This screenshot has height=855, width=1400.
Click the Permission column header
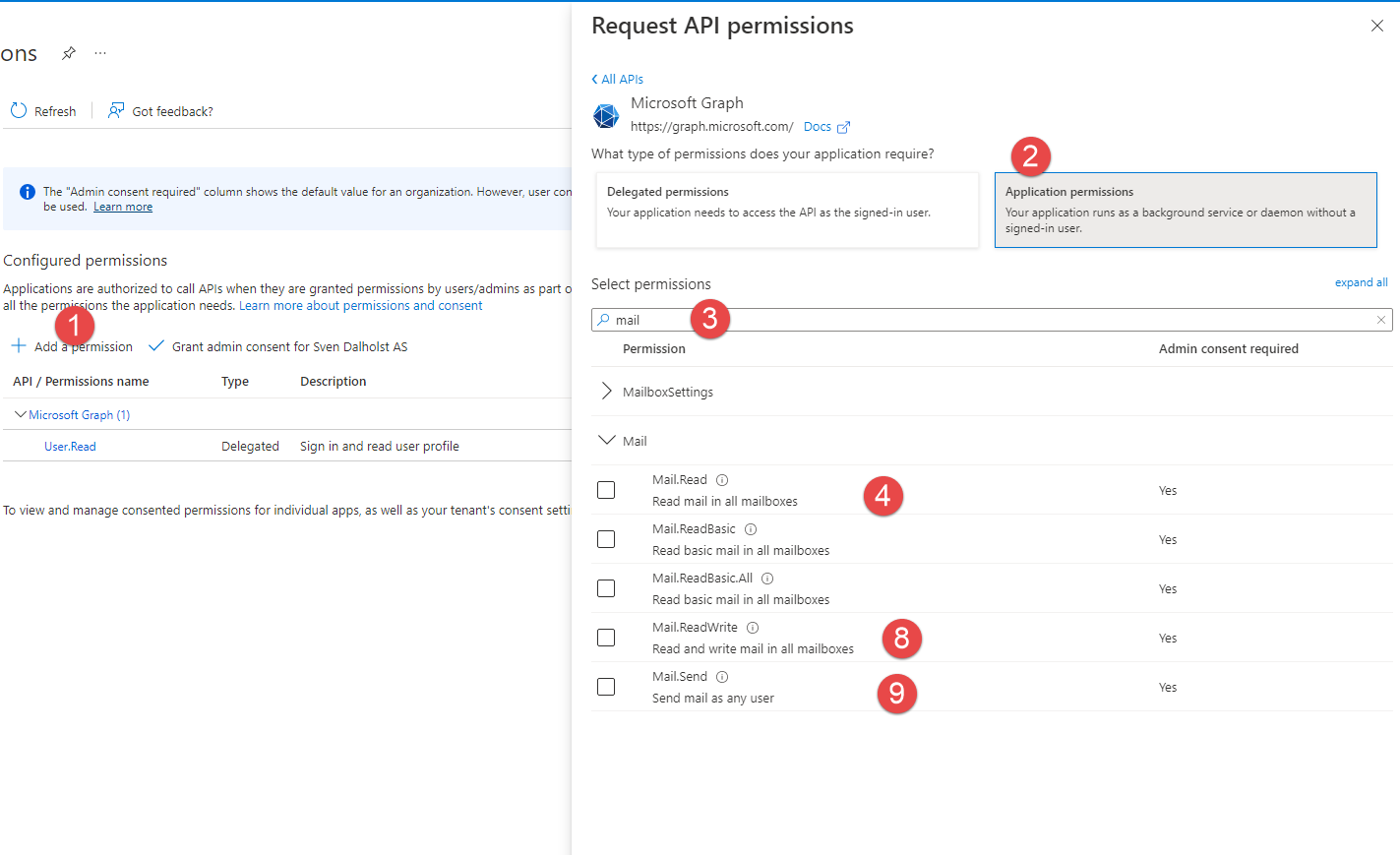click(x=654, y=349)
